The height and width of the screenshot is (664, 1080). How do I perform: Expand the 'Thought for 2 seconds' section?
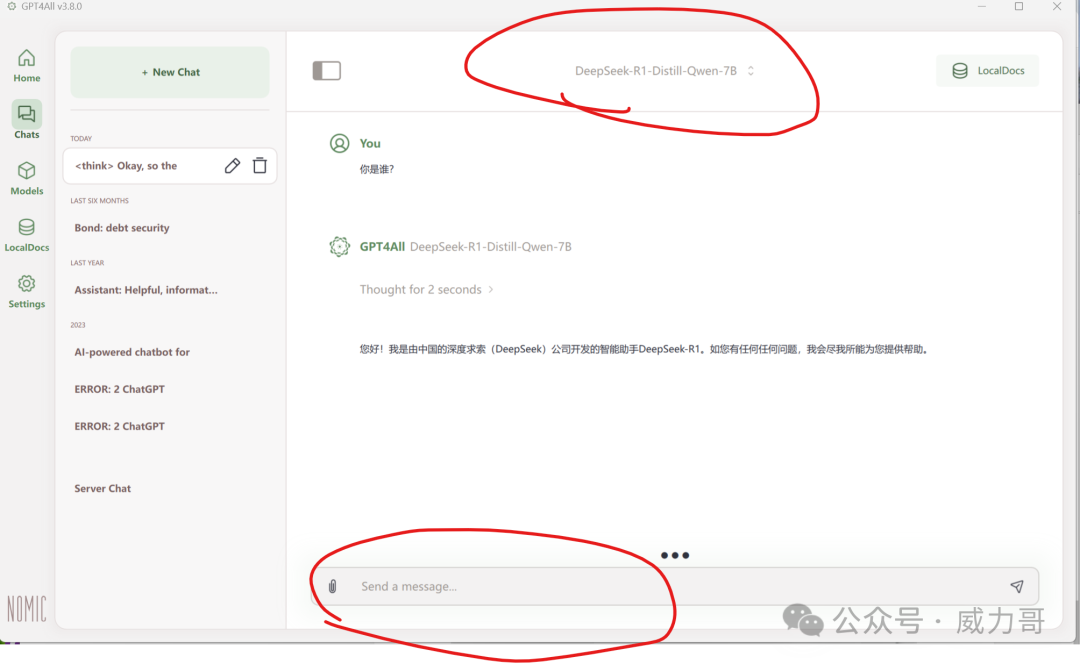[x=426, y=289]
